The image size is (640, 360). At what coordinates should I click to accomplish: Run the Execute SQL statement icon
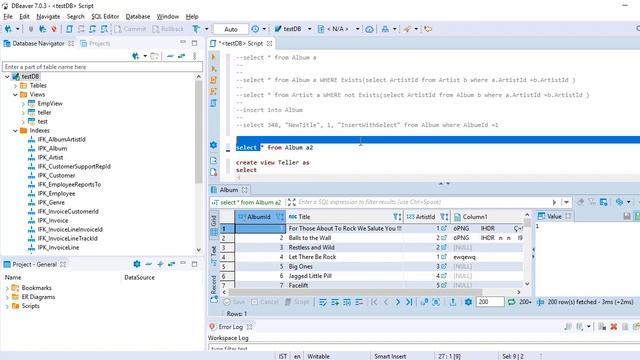point(213,57)
